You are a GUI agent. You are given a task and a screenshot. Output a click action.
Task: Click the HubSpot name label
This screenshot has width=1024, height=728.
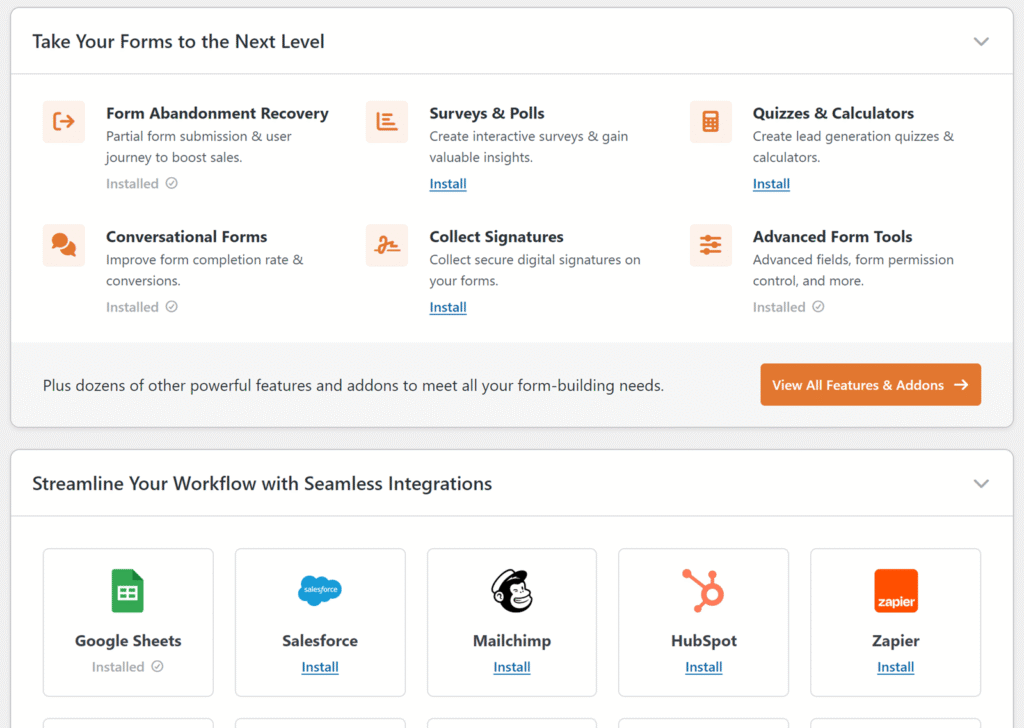coord(703,641)
